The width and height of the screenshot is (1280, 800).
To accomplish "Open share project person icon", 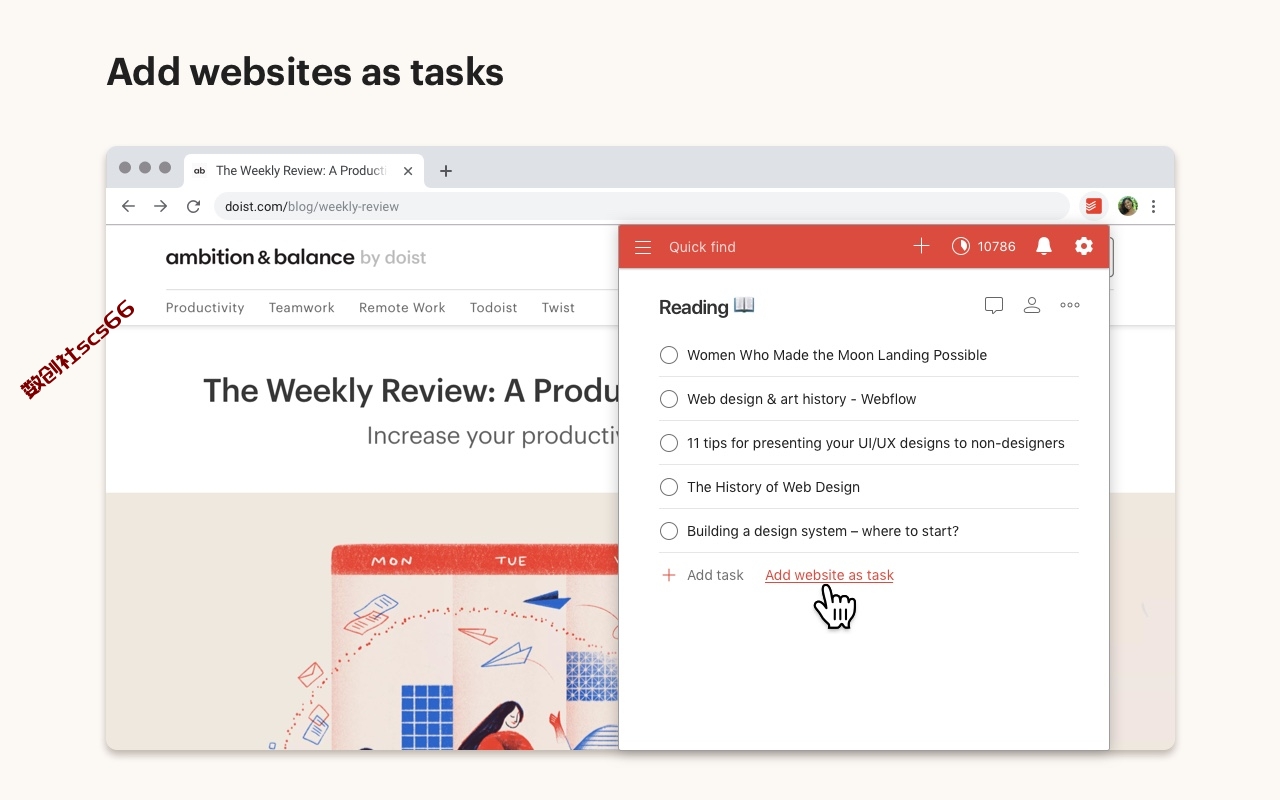I will [x=1032, y=306].
